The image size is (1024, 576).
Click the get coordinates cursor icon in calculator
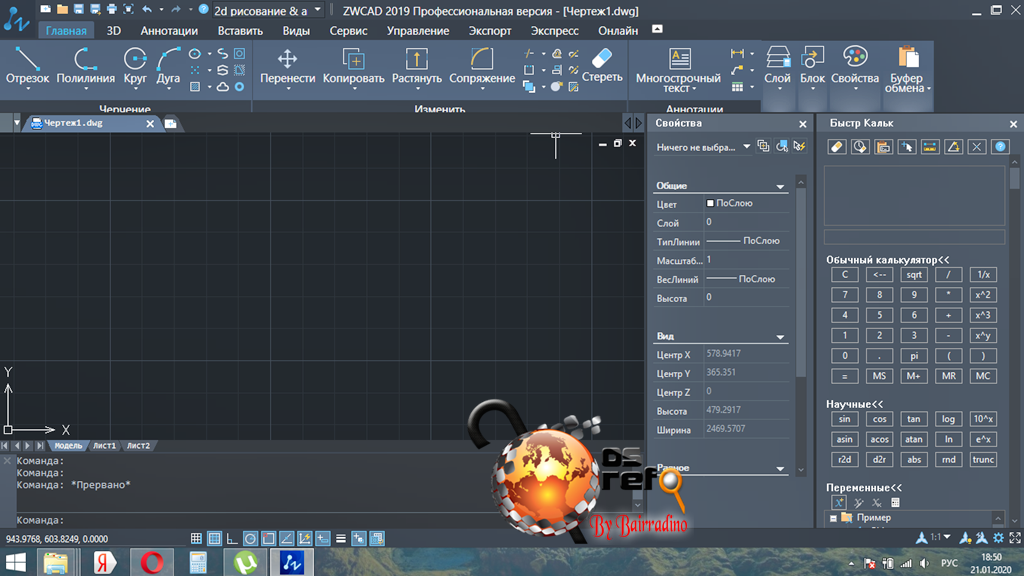907,147
